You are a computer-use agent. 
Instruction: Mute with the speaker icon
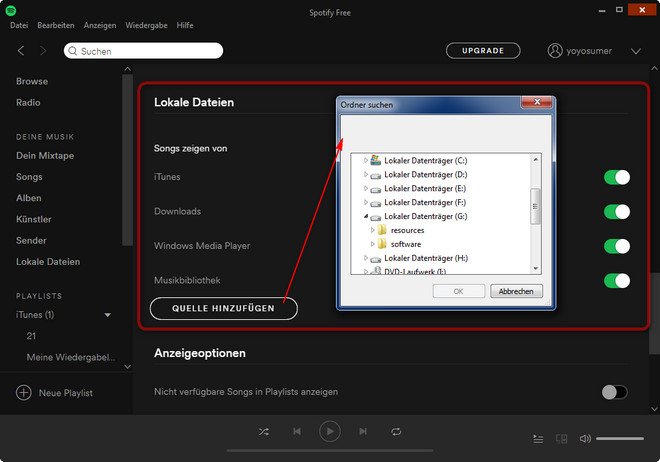(585, 439)
